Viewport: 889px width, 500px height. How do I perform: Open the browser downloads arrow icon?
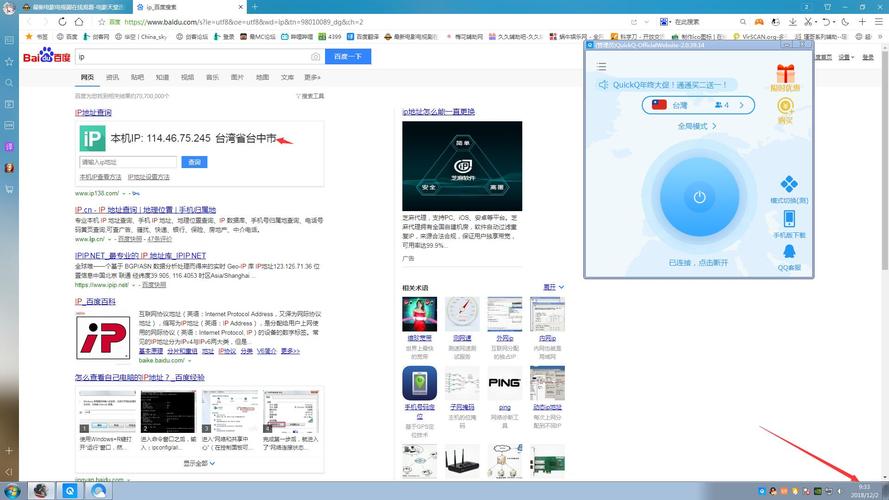[792, 22]
